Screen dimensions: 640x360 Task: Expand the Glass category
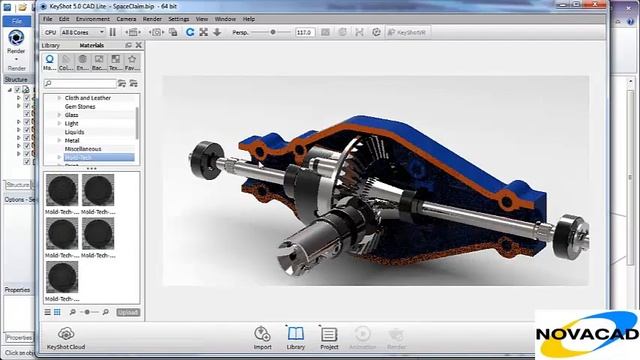coord(59,115)
